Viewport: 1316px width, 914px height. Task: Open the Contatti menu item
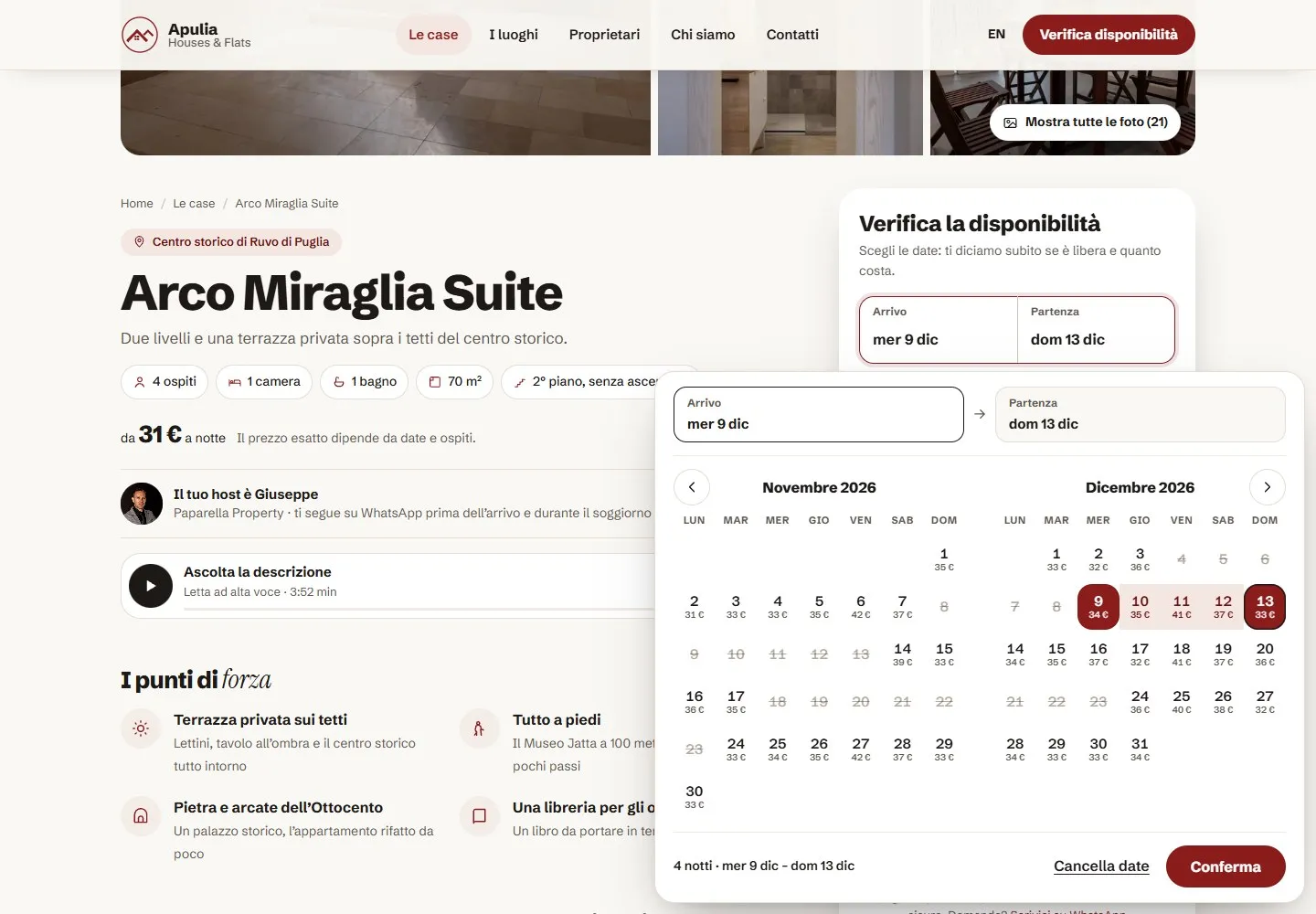(792, 35)
